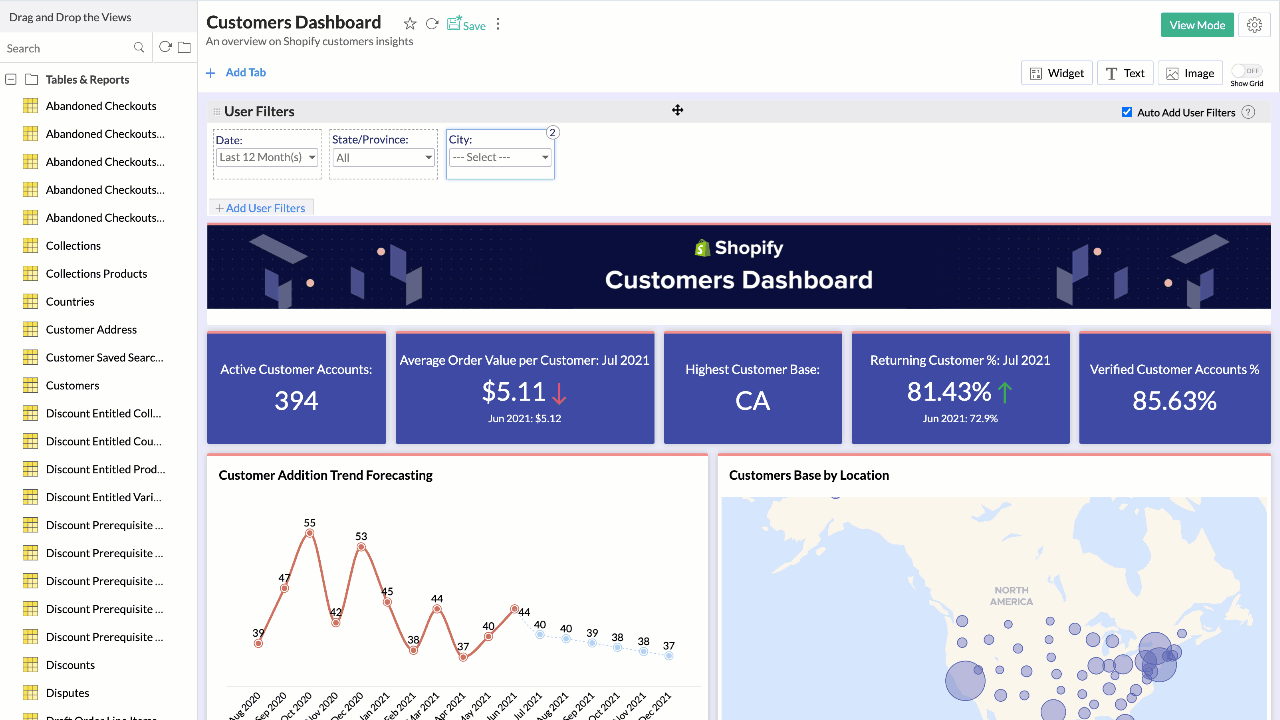Open dashboard settings gear
Image resolution: width=1280 pixels, height=720 pixels.
pos(1254,25)
